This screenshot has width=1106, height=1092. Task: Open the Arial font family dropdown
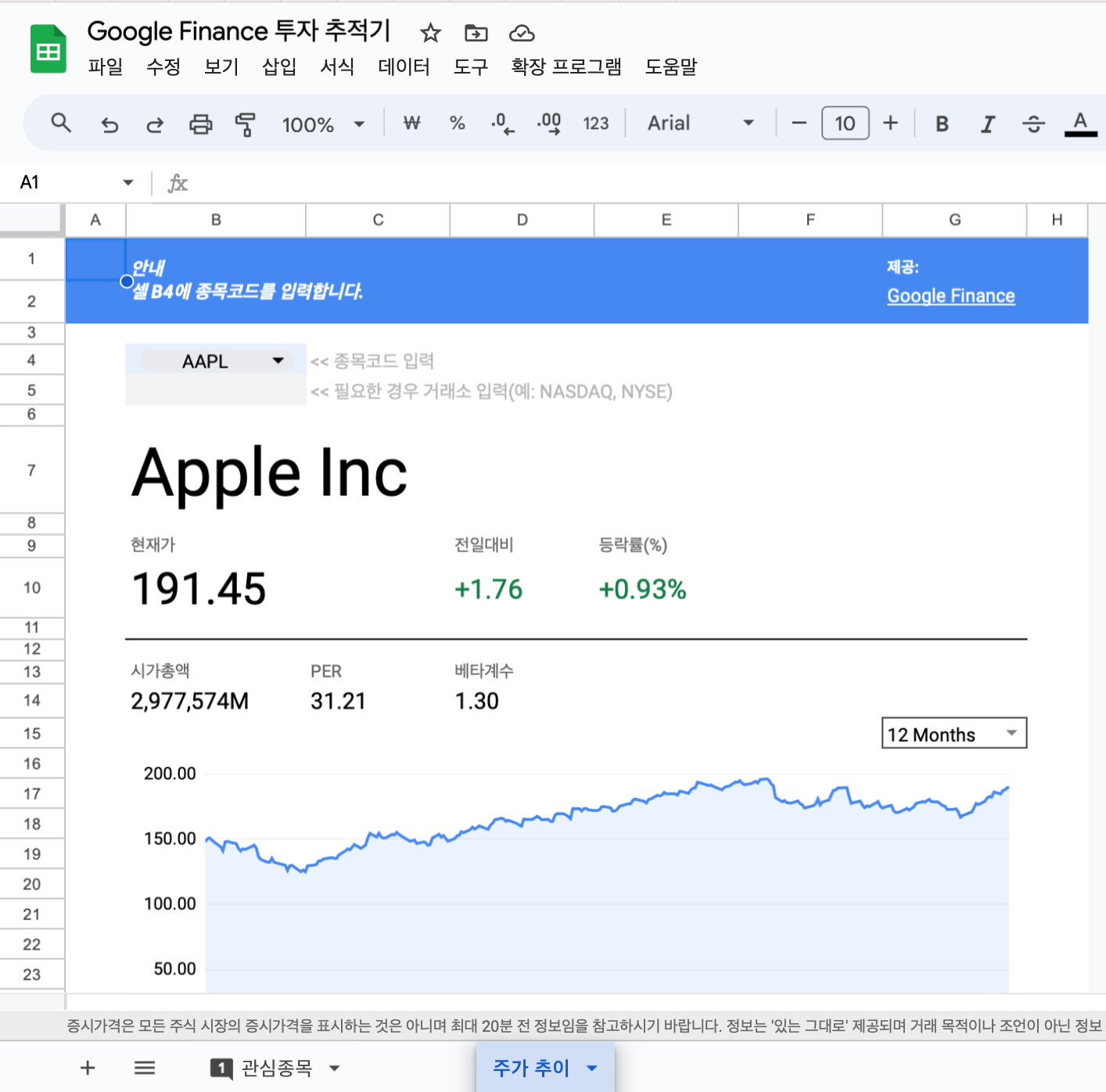click(x=700, y=123)
